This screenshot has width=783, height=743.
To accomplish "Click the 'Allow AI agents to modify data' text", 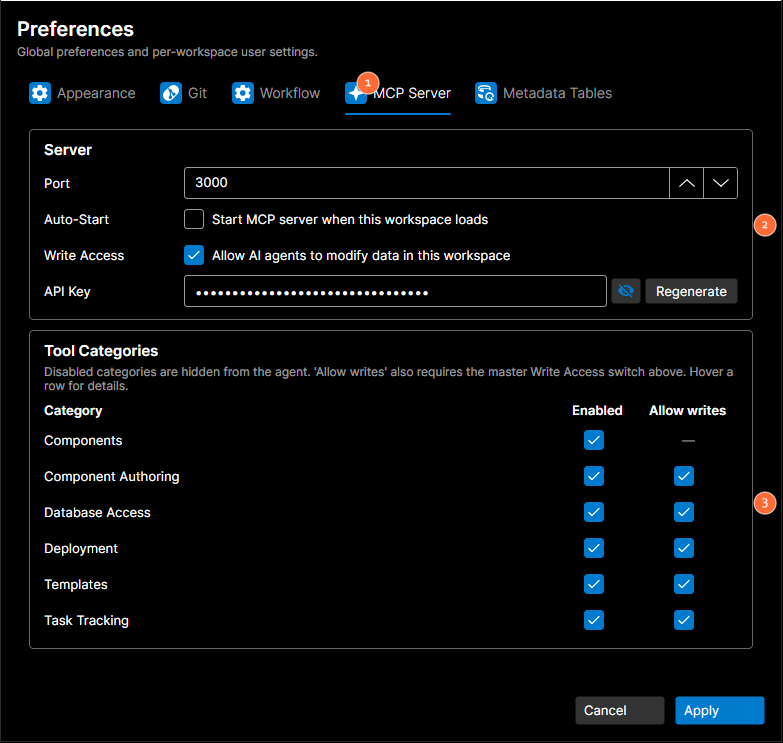I will click(x=361, y=256).
